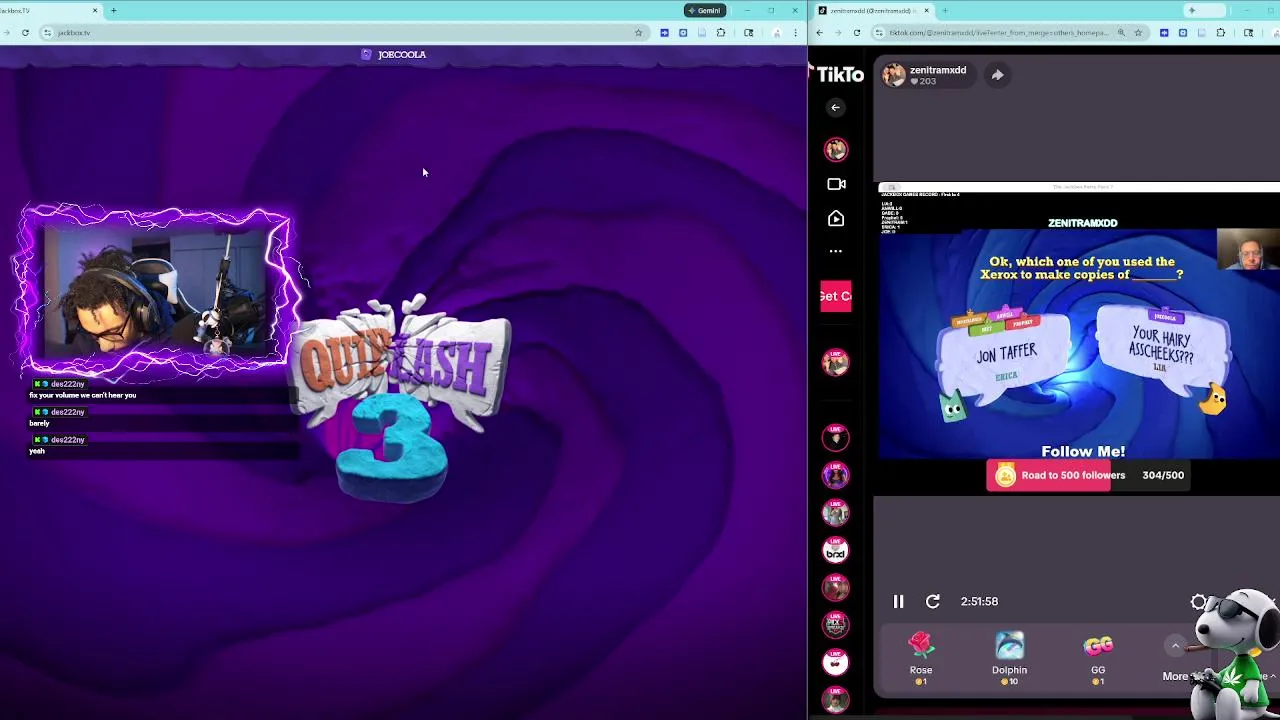
Task: Click the Quiplash 3 logo
Action: (x=402, y=397)
